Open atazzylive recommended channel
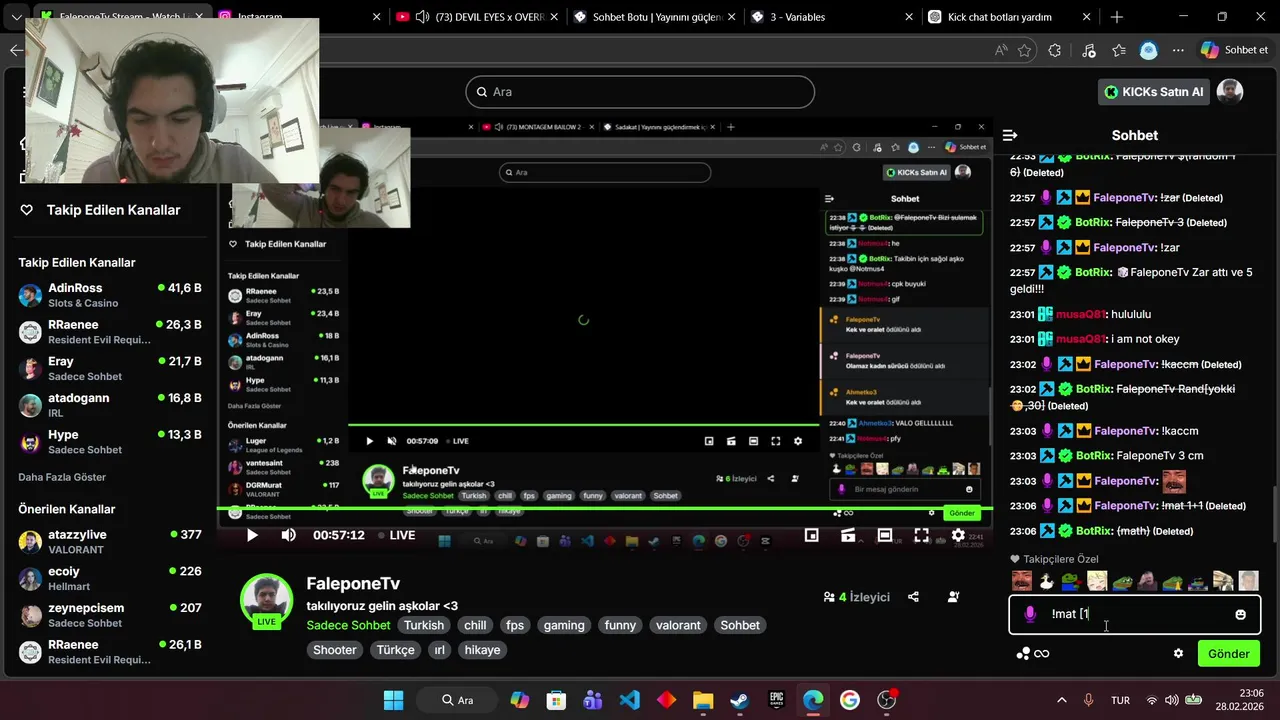 tap(110, 542)
